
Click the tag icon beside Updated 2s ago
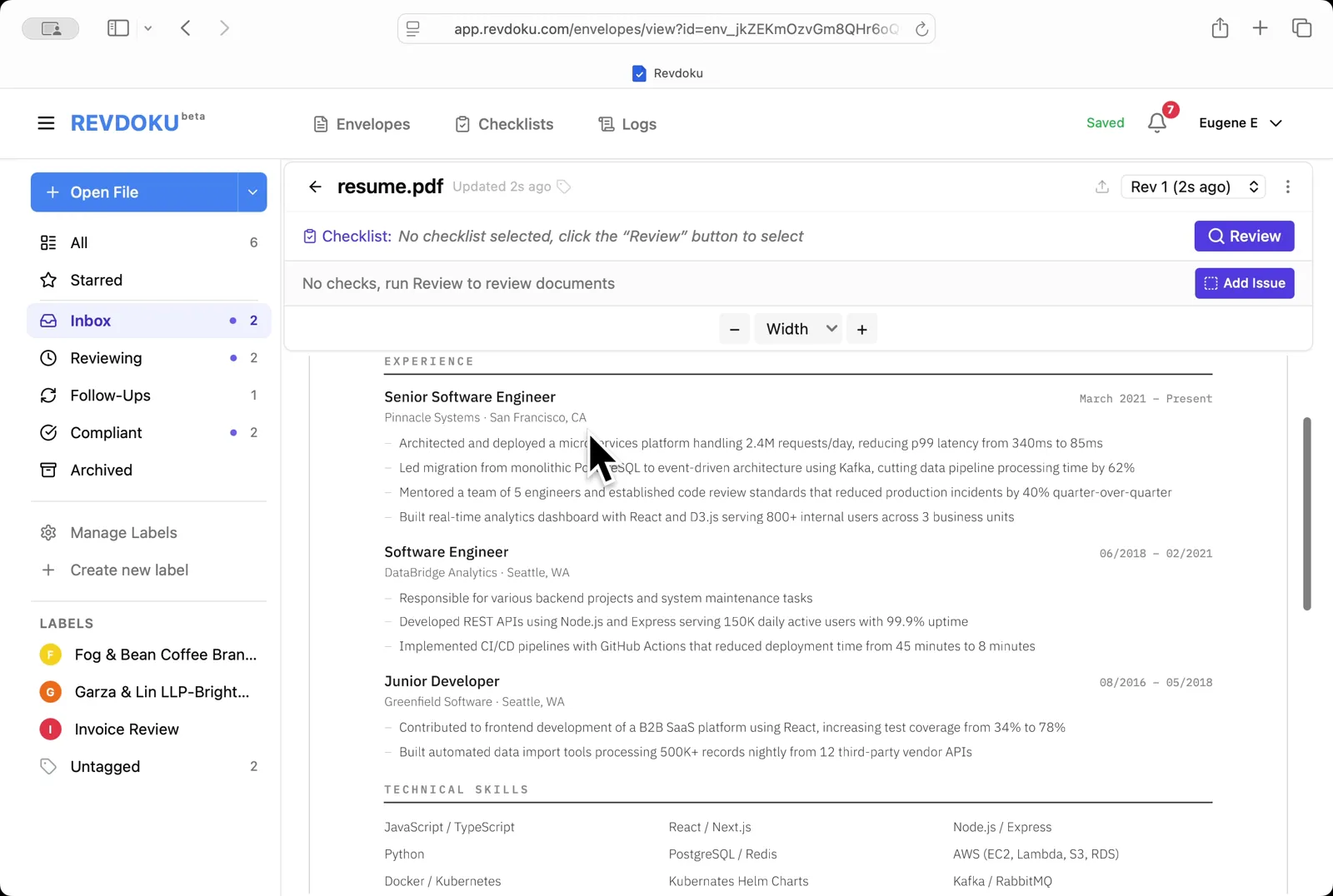[x=564, y=187]
